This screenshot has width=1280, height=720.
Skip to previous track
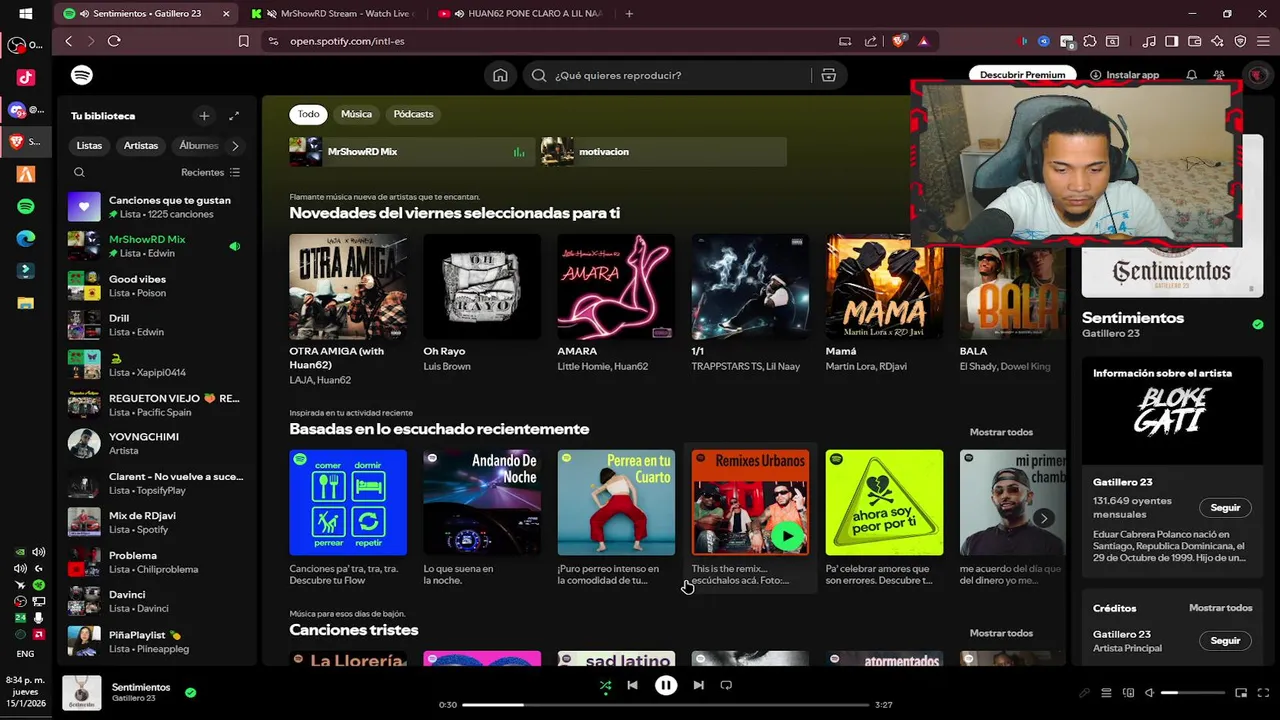tap(632, 685)
